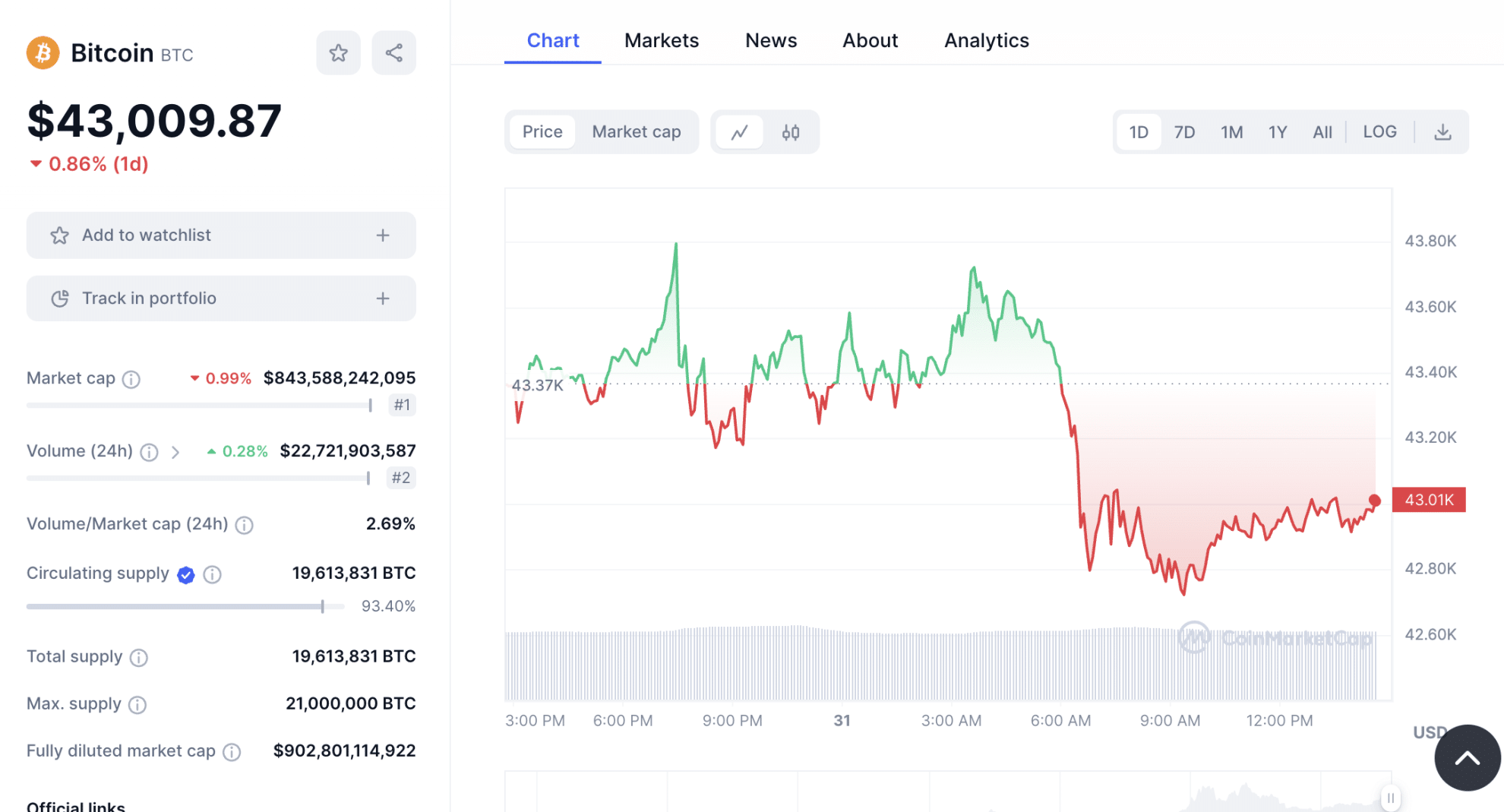Click plus icon on Add to watchlist
Image resolution: width=1504 pixels, height=812 pixels.
(x=383, y=235)
